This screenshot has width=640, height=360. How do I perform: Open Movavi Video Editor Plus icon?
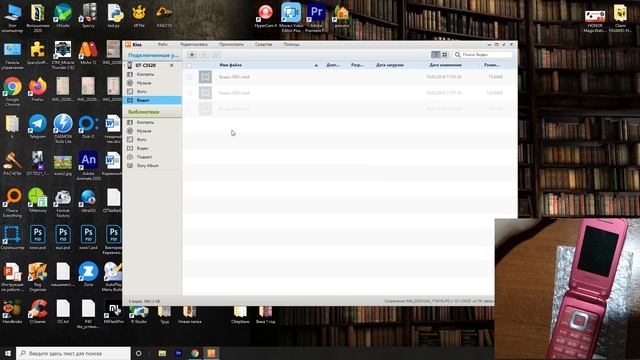click(291, 17)
